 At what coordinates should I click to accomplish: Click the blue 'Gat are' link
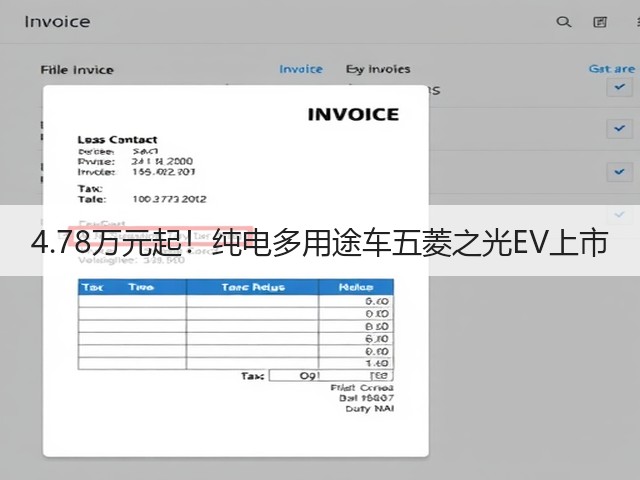point(611,69)
